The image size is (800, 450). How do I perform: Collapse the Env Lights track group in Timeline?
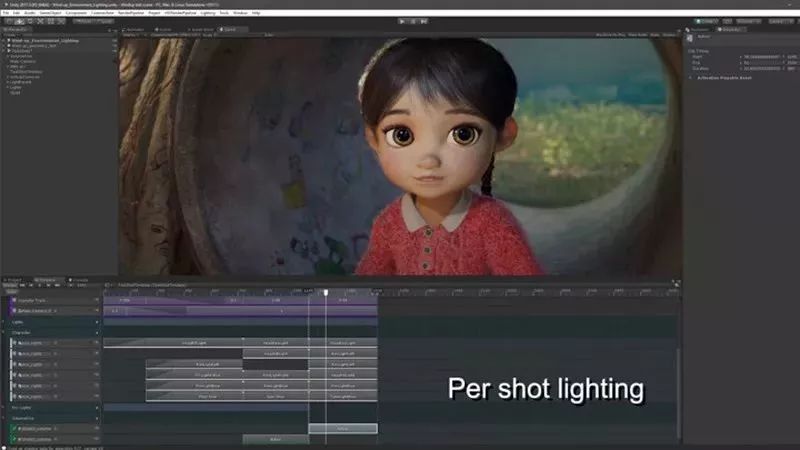click(x=4, y=408)
